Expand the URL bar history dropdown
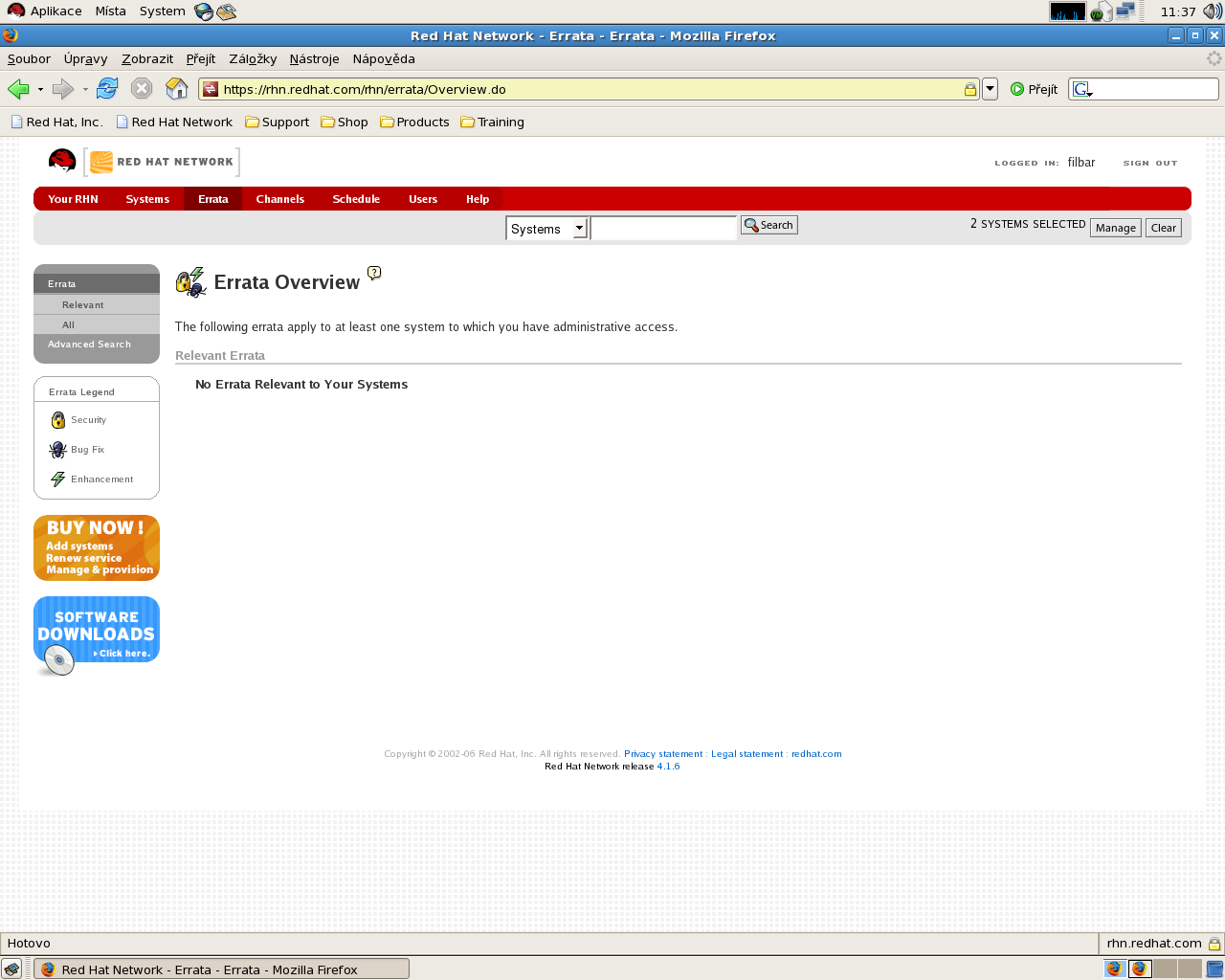The height and width of the screenshot is (980, 1225). (x=991, y=89)
